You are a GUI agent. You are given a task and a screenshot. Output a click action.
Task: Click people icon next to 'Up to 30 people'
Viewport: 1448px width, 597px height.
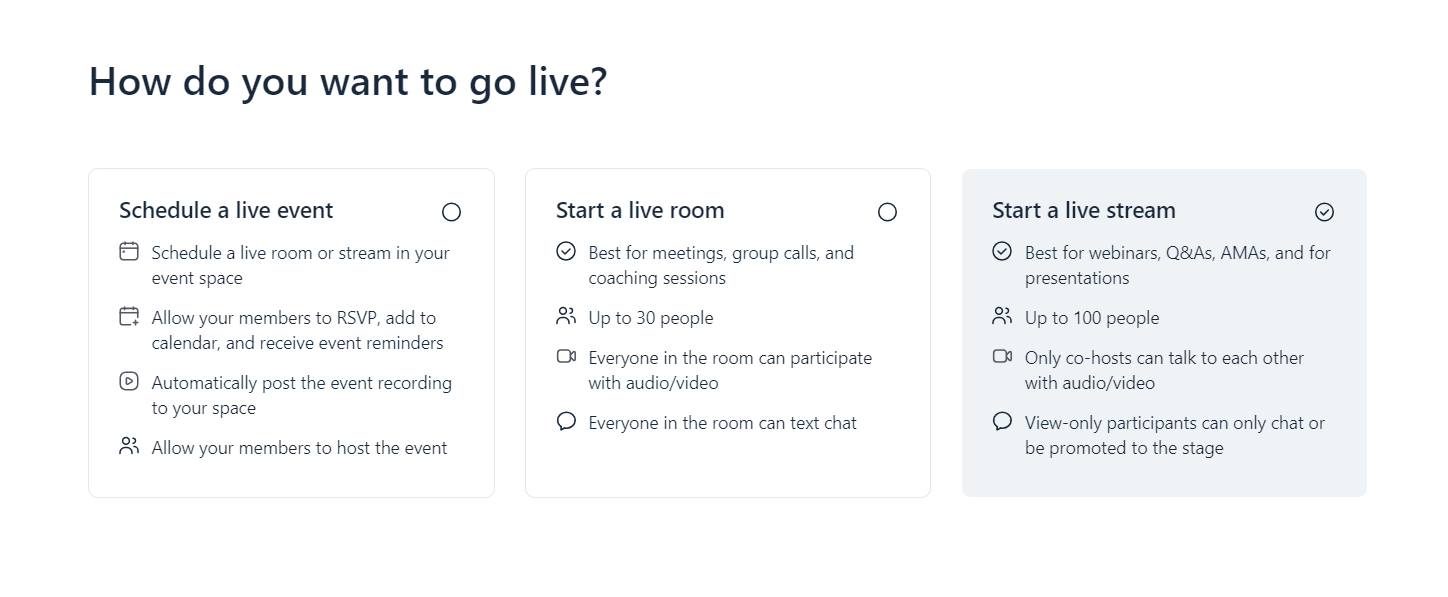click(x=566, y=317)
